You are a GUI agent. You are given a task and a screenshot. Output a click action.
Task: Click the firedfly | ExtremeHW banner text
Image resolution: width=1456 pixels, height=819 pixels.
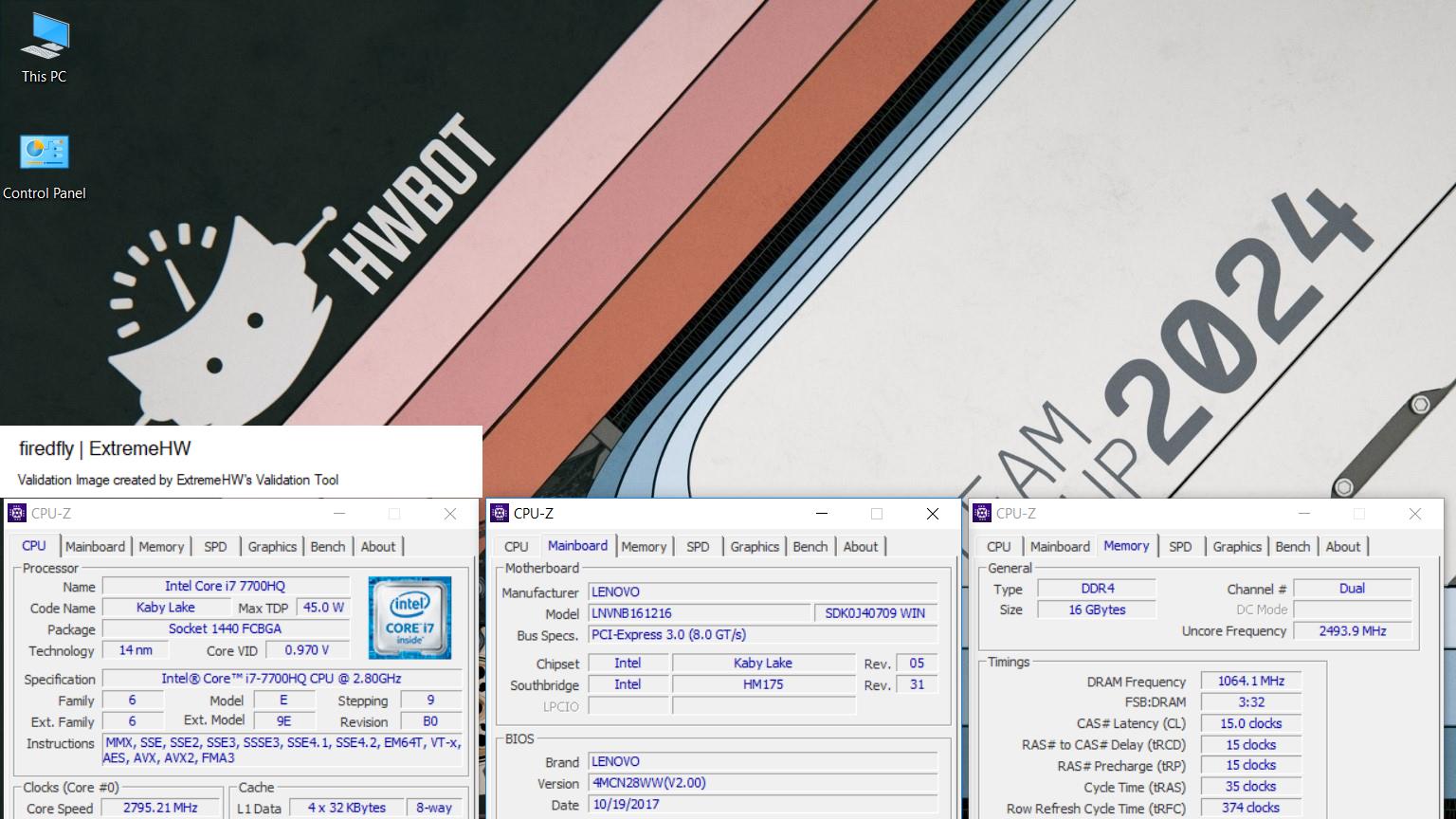pyautogui.click(x=105, y=449)
